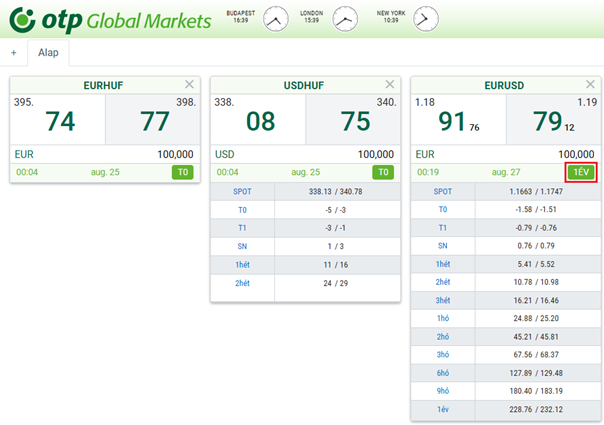
Task: Select 6hó tenor in EURUSD table
Action: pyautogui.click(x=443, y=373)
